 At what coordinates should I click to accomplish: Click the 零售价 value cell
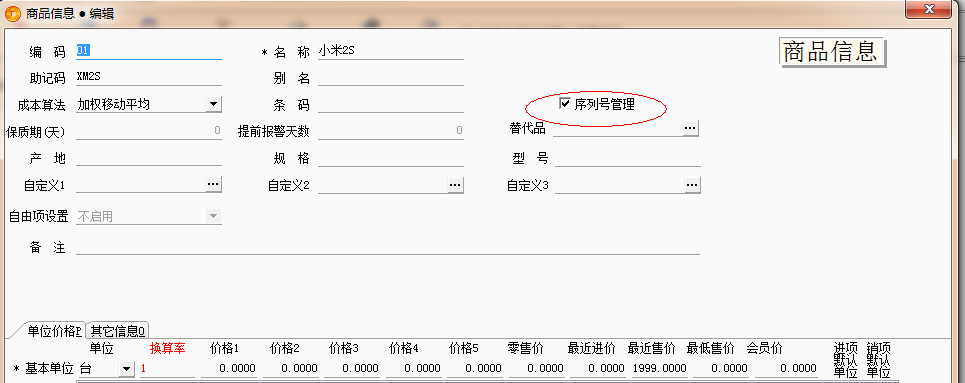click(x=537, y=369)
